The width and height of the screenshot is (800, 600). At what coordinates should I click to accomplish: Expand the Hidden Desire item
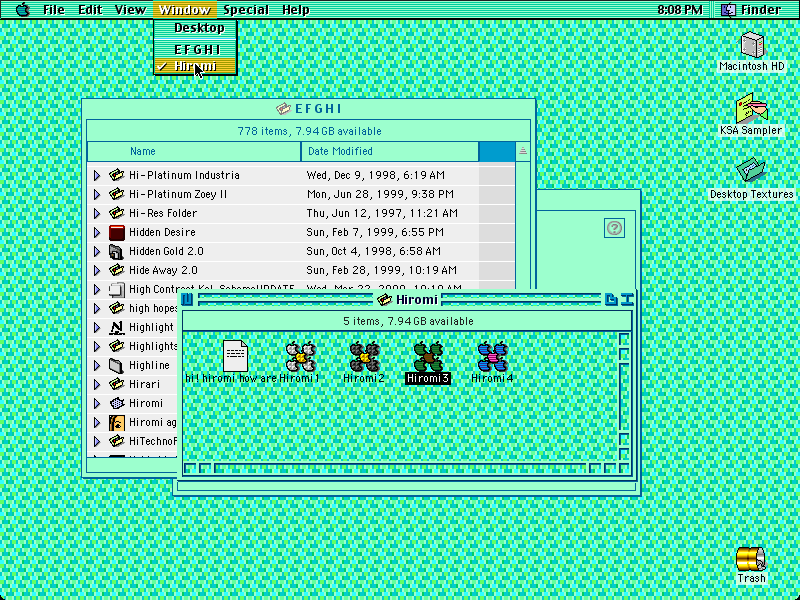click(x=97, y=233)
